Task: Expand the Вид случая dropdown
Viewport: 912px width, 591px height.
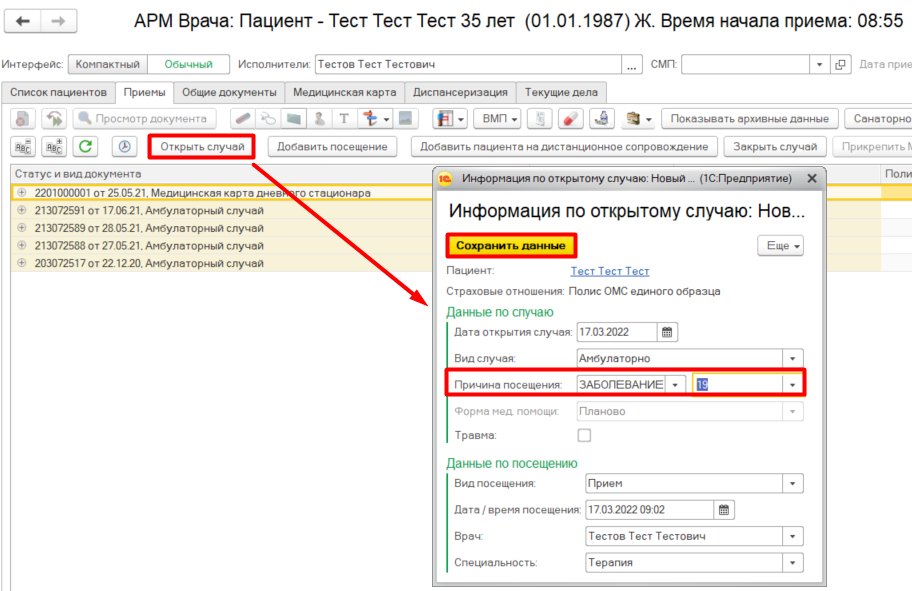Action: click(793, 358)
